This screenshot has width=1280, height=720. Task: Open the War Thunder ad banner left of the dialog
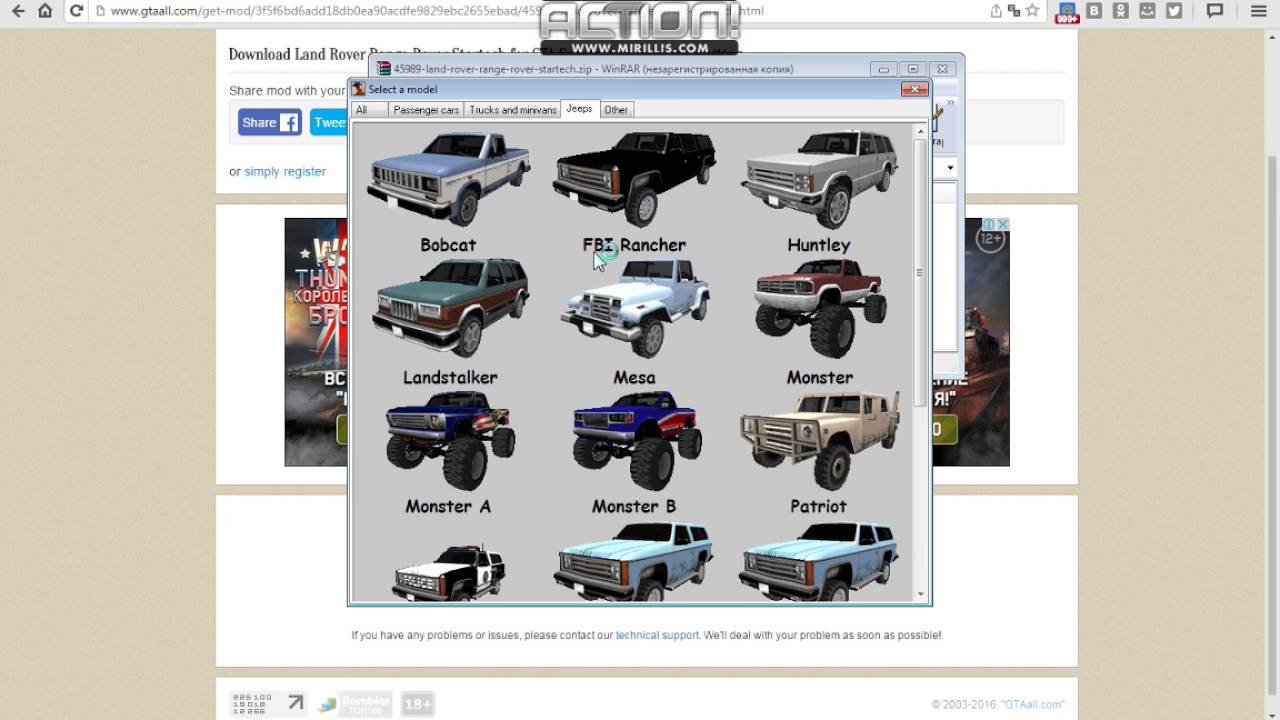click(316, 342)
